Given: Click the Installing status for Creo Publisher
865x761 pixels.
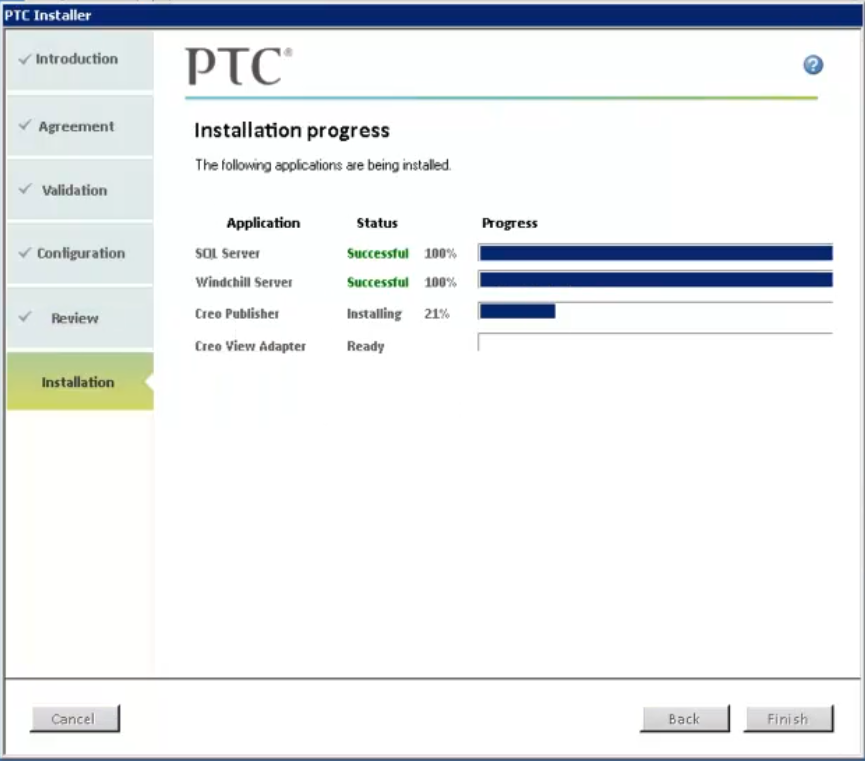Looking at the screenshot, I should [x=376, y=312].
